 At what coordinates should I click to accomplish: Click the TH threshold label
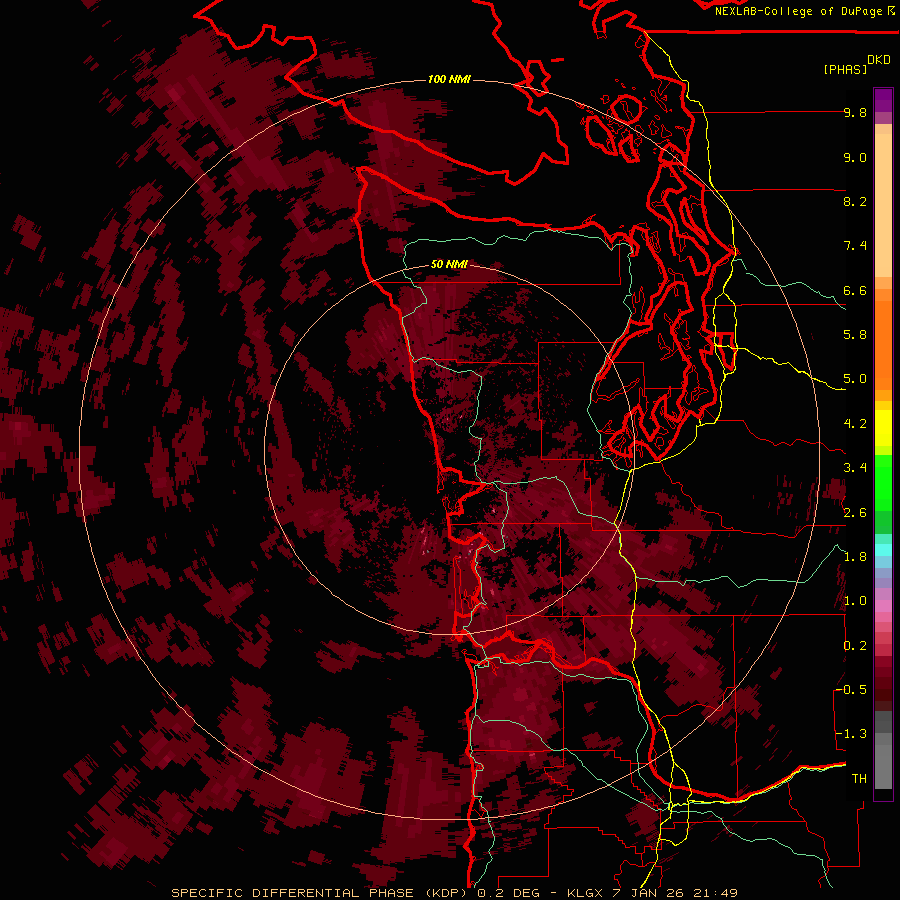[x=859, y=779]
